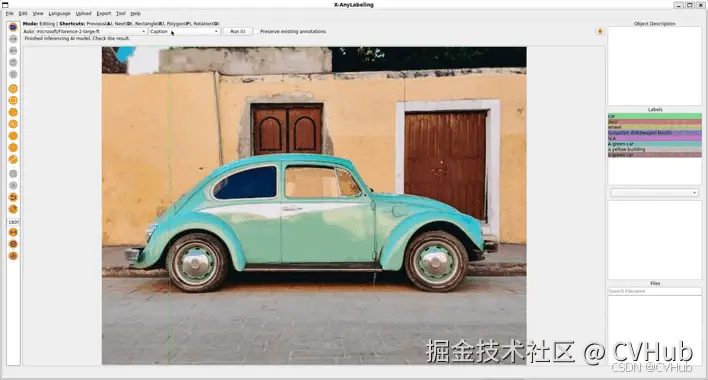Image resolution: width=708 pixels, height=380 pixels.
Task: Select the Create Rotation box tool
Action: 13,112
